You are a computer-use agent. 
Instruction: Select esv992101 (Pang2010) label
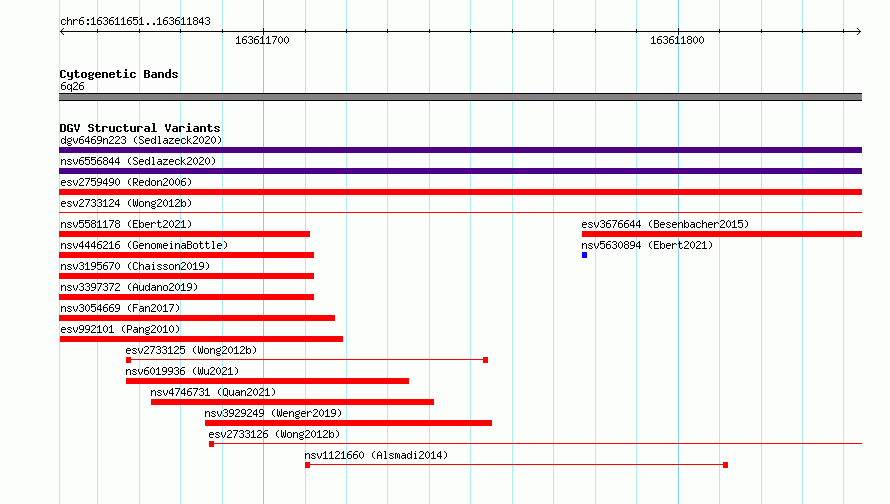120,329
